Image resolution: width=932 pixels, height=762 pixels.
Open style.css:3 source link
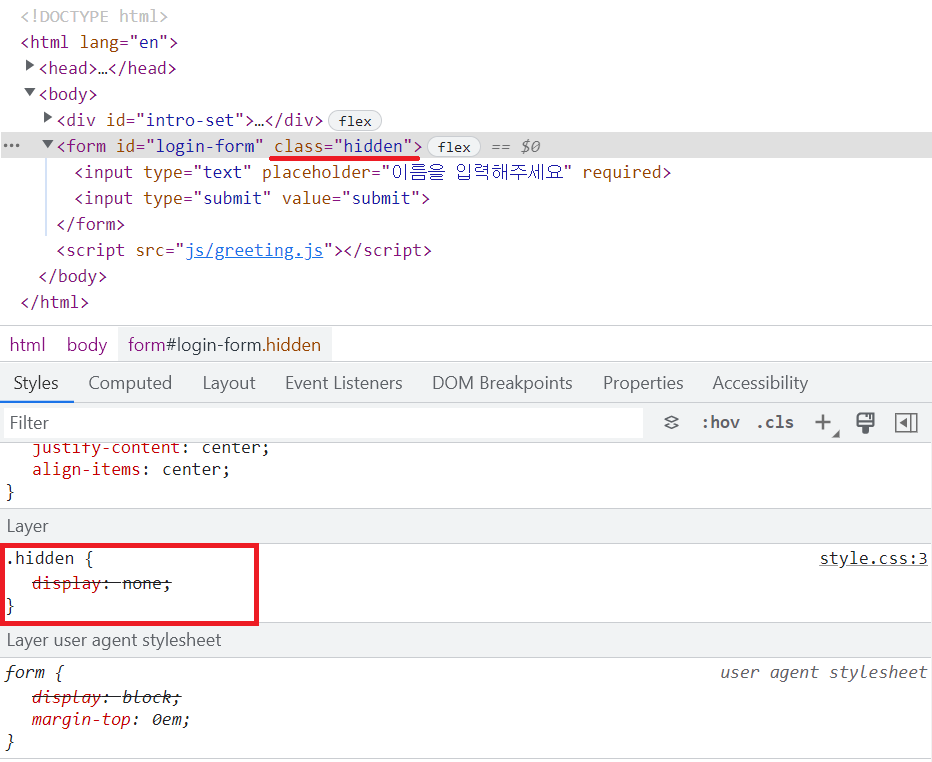873,559
